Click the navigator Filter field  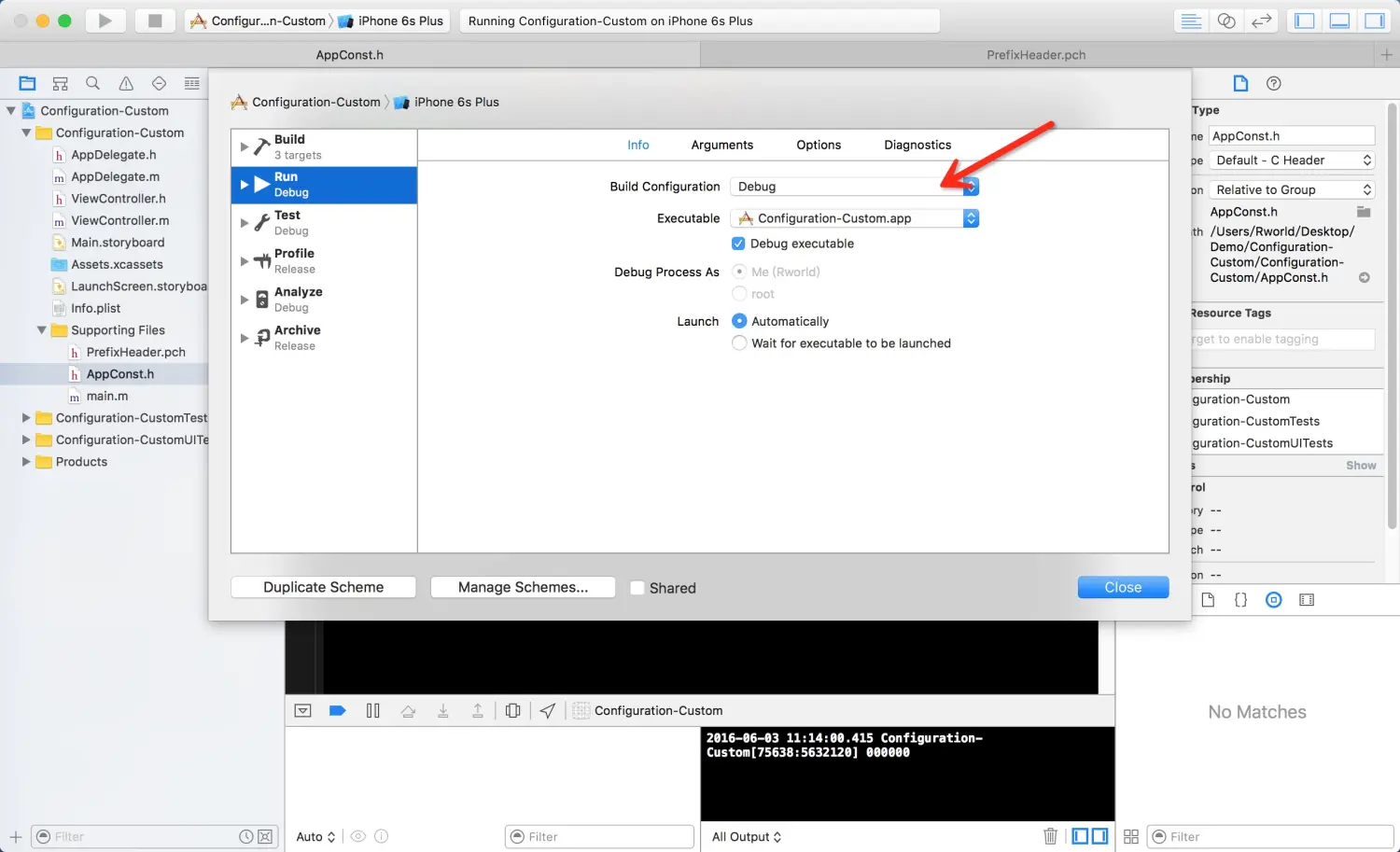point(154,836)
